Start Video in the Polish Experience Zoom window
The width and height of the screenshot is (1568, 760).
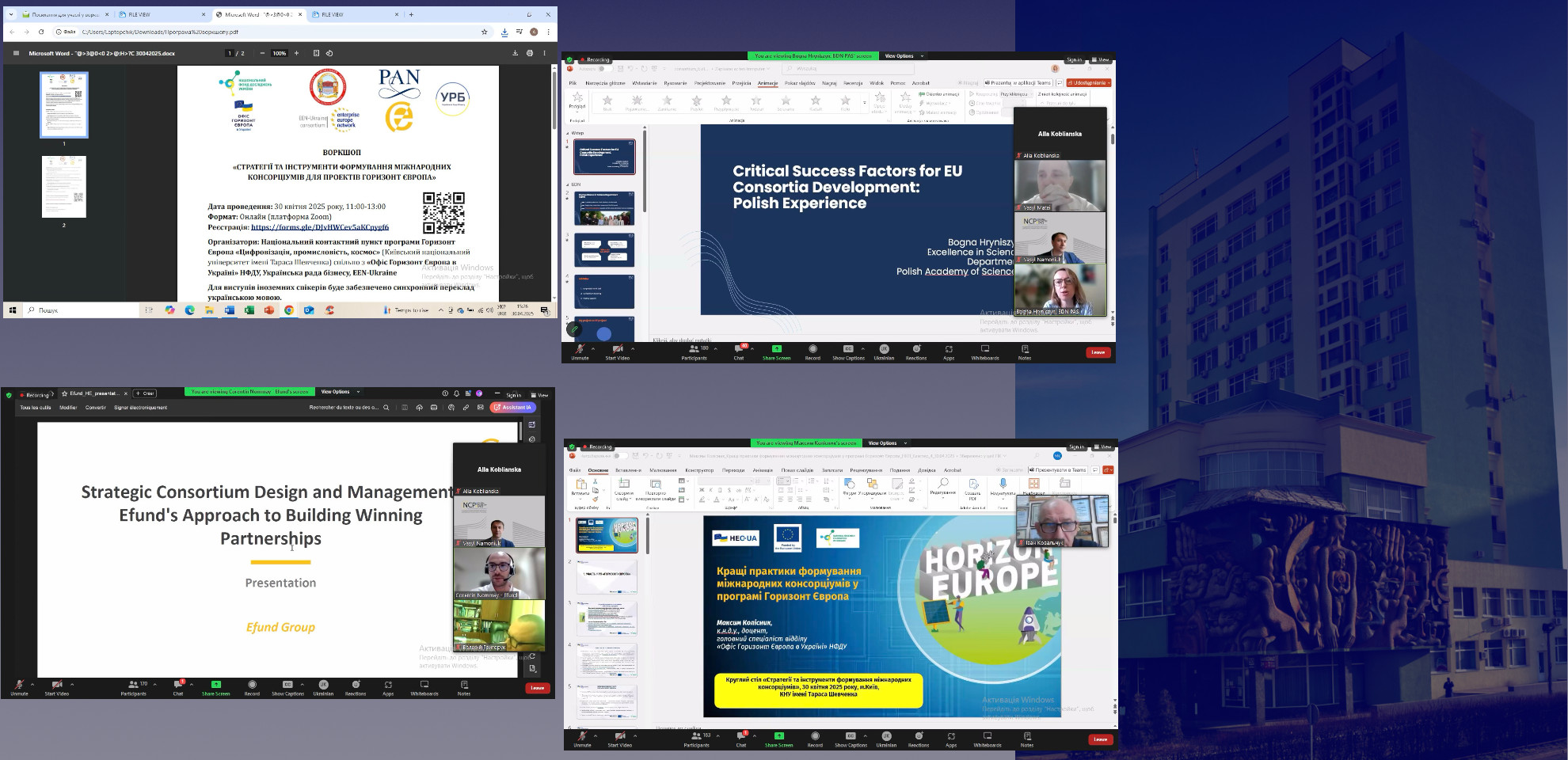(617, 351)
